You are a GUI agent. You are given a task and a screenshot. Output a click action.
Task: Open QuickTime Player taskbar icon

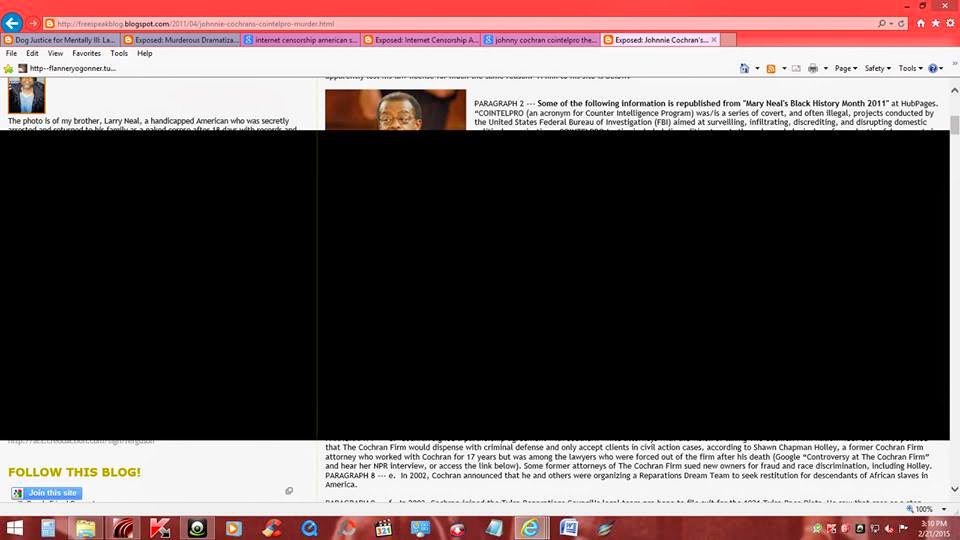tap(309, 528)
